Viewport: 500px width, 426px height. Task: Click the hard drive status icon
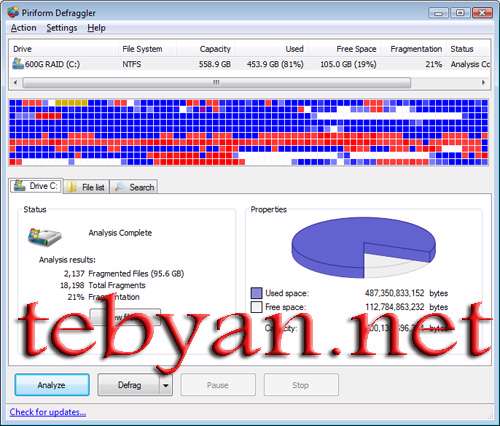pyautogui.click(x=44, y=237)
